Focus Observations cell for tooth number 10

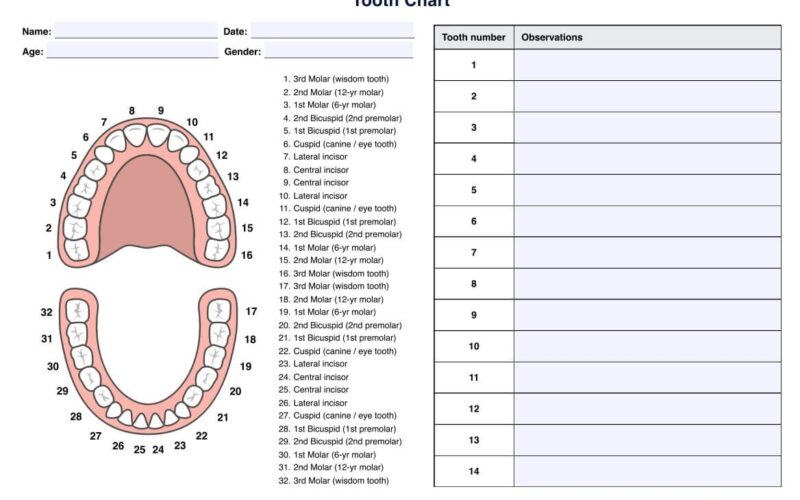647,346
